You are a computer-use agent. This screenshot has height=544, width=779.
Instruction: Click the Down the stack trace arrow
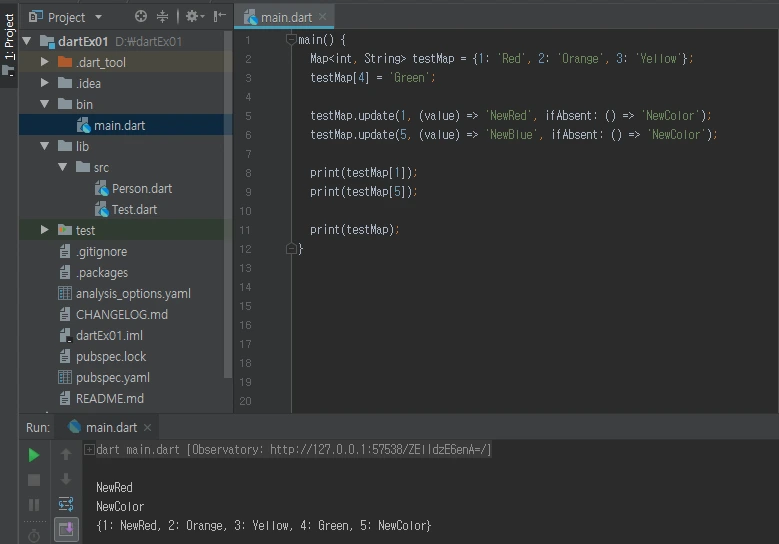(x=66, y=479)
